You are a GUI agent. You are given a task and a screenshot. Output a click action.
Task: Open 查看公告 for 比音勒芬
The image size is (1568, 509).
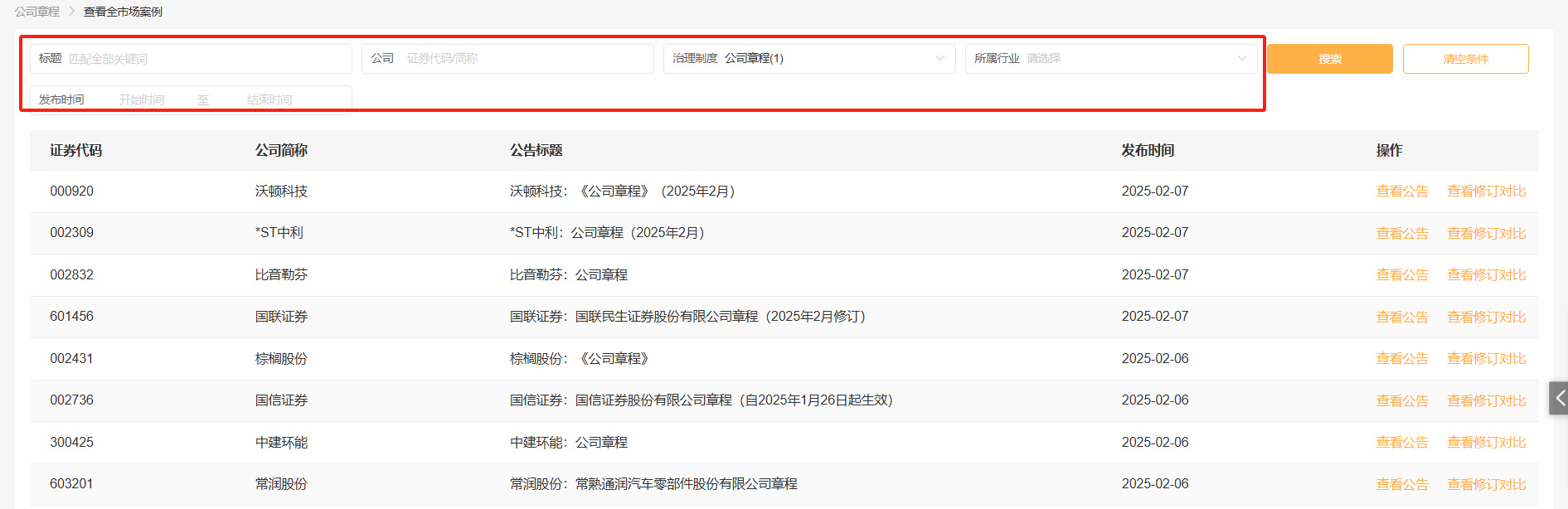[x=1402, y=275]
